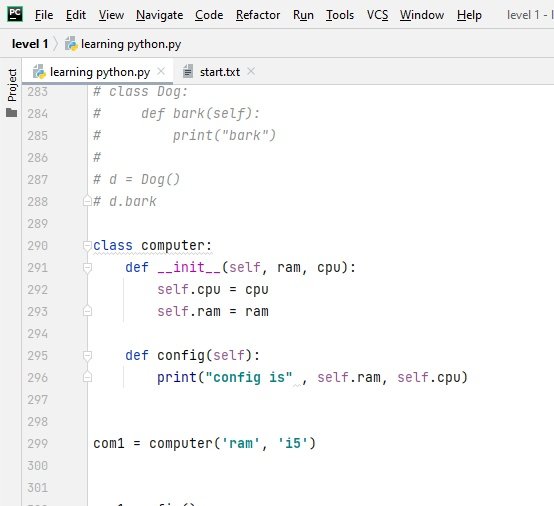Click the 'i5' string argument
554x506 pixels.
293,443
